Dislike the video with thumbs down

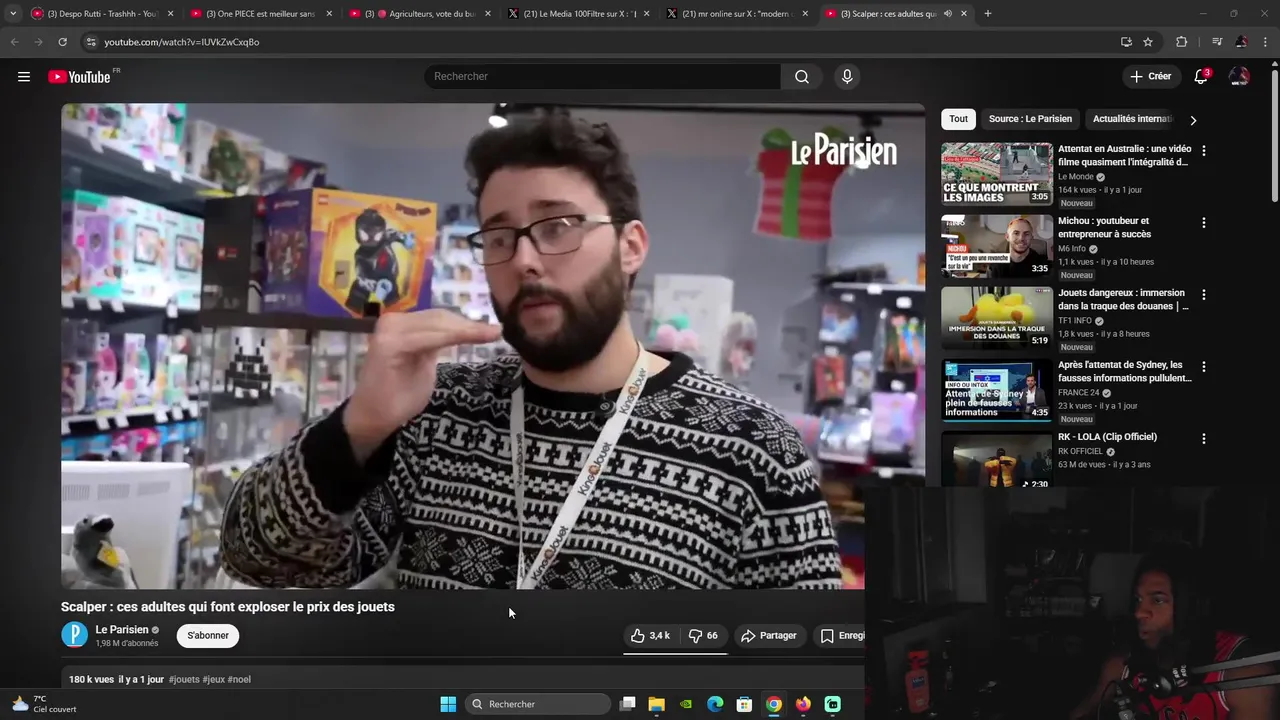pyautogui.click(x=703, y=635)
